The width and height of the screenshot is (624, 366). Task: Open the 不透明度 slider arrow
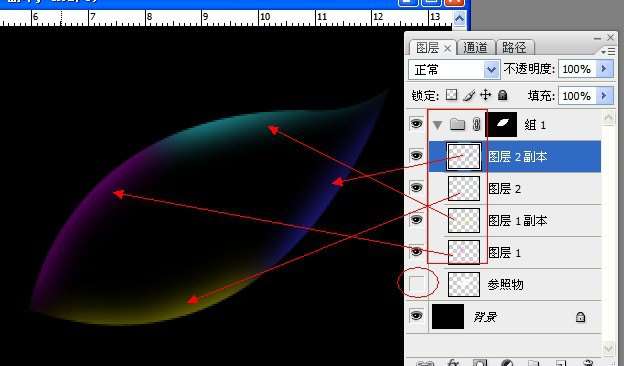pos(604,69)
